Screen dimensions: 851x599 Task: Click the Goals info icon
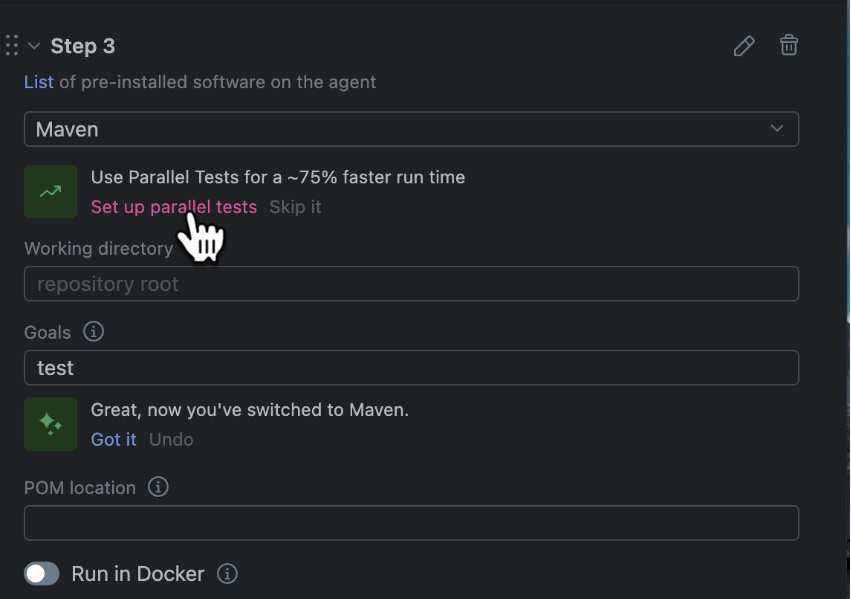click(x=94, y=331)
